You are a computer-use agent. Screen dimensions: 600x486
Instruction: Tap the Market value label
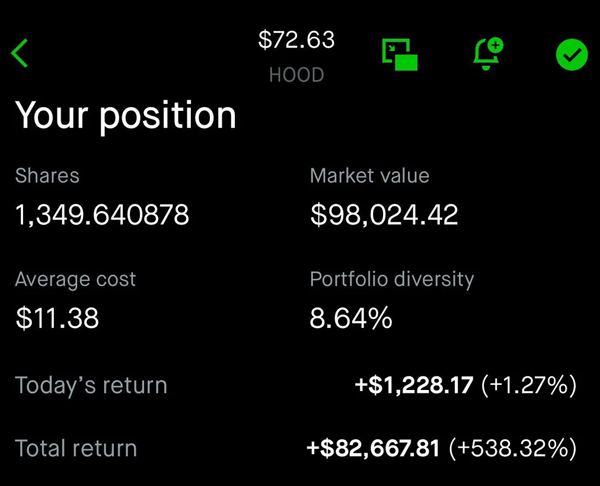[x=370, y=176]
